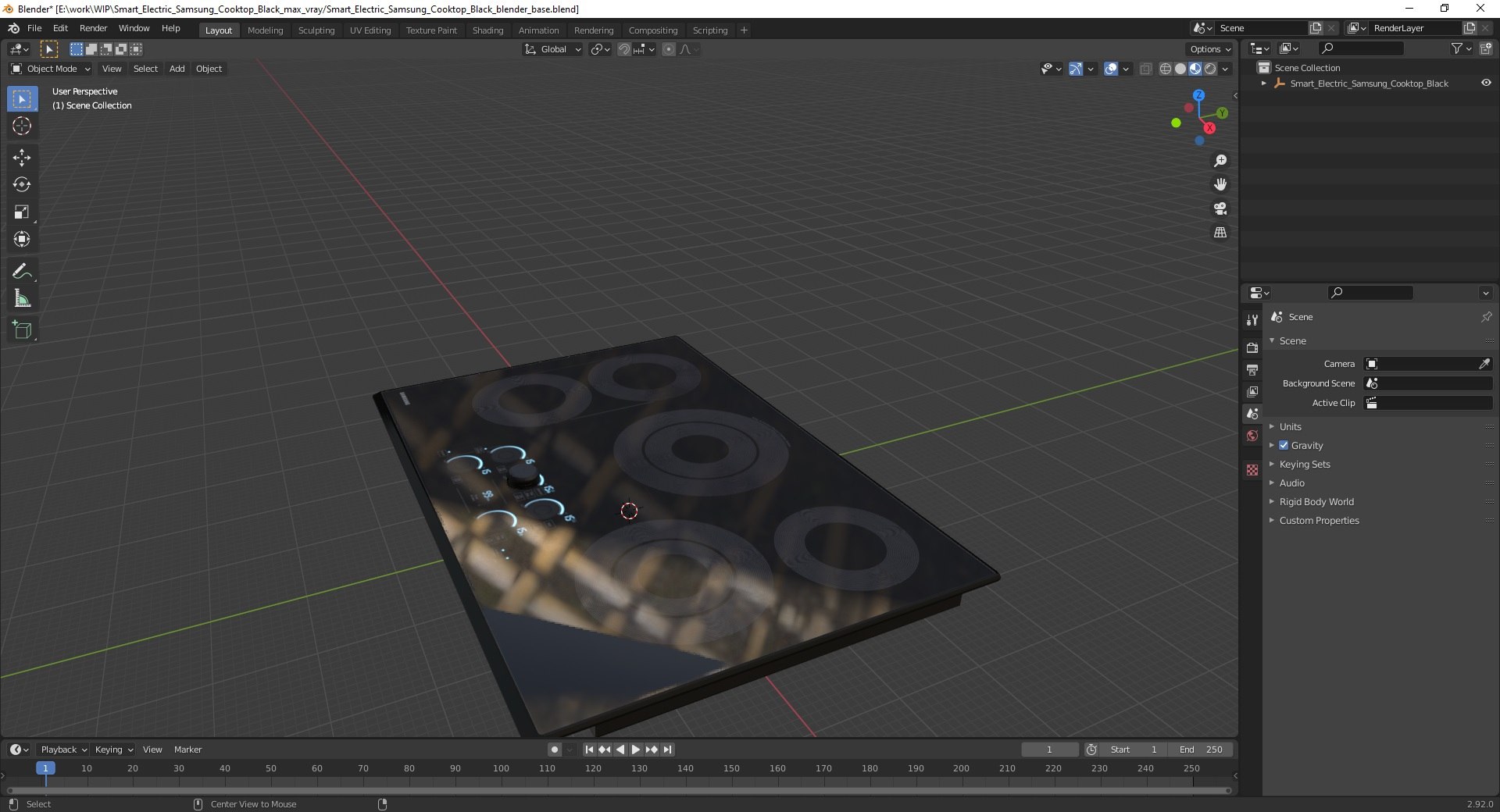Toggle timeline auto keying record button
This screenshot has width=1500, height=812.
click(555, 750)
